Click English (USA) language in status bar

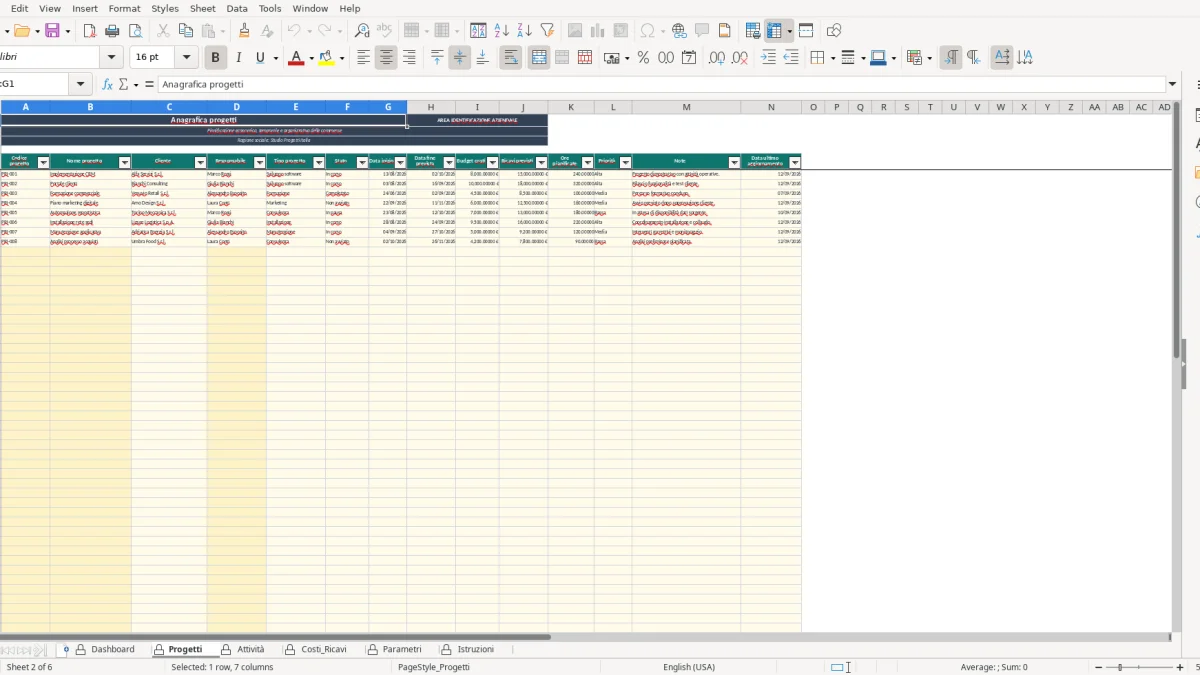tap(689, 667)
